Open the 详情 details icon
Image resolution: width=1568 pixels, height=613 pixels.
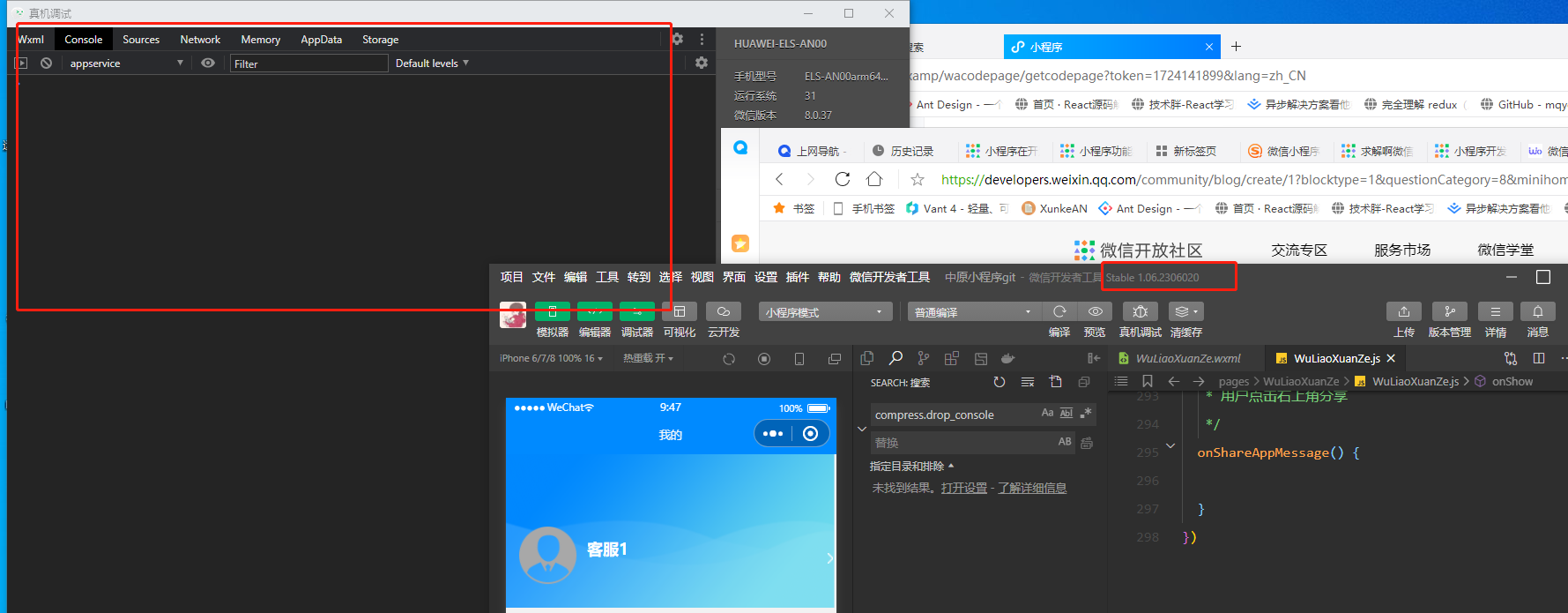tap(1496, 311)
